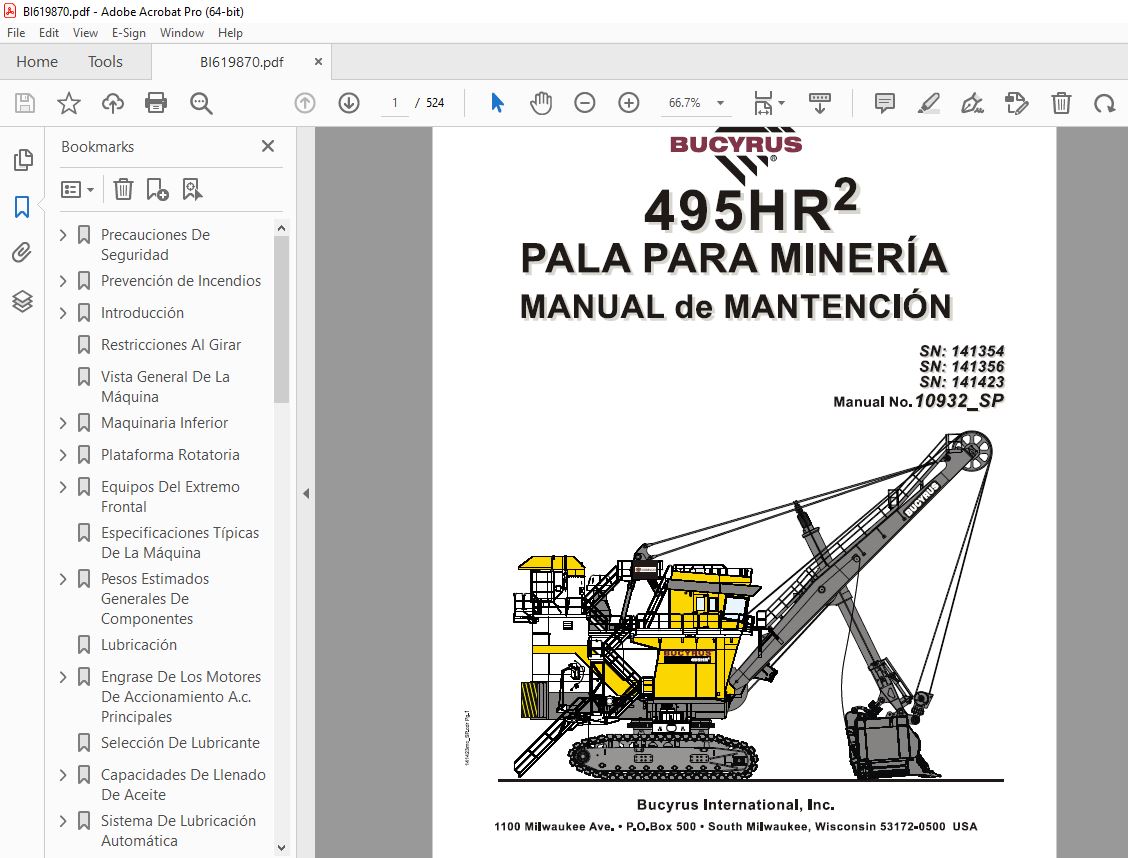
Task: Open the zoom level dropdown
Action: 720,104
